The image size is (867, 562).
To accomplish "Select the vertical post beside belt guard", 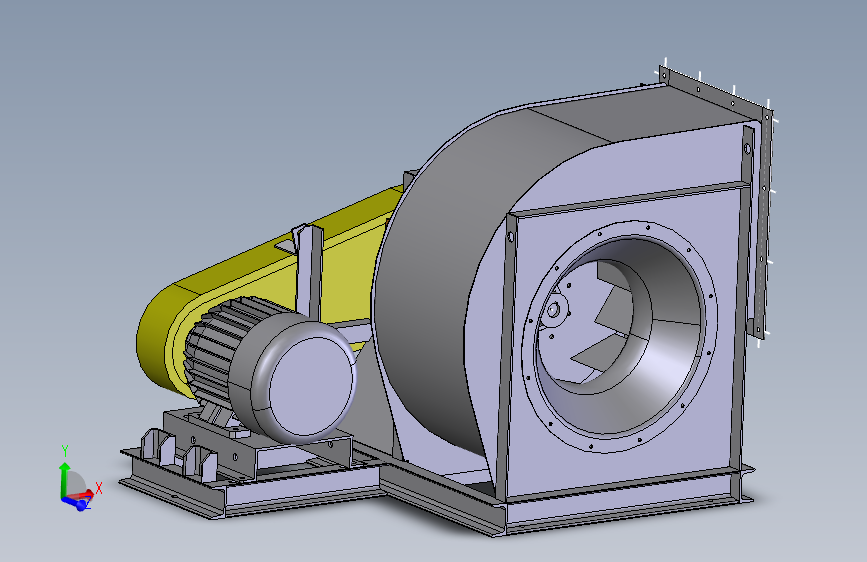I will [308, 271].
